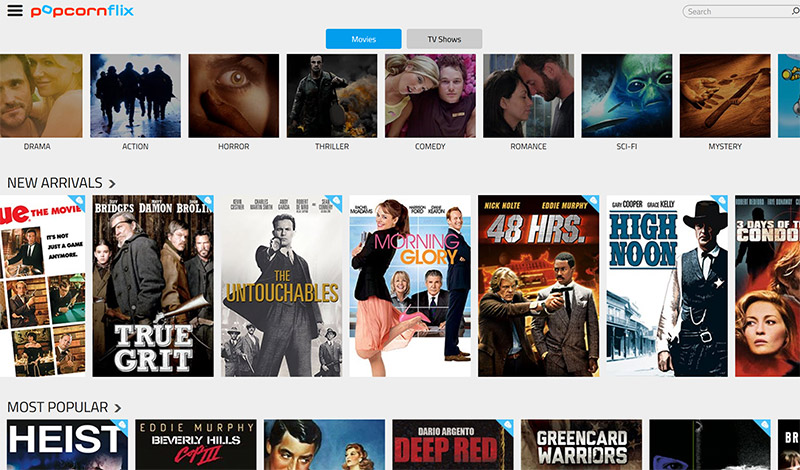Image resolution: width=800 pixels, height=470 pixels.
Task: Click the Popcornflix logo
Action: (82, 11)
